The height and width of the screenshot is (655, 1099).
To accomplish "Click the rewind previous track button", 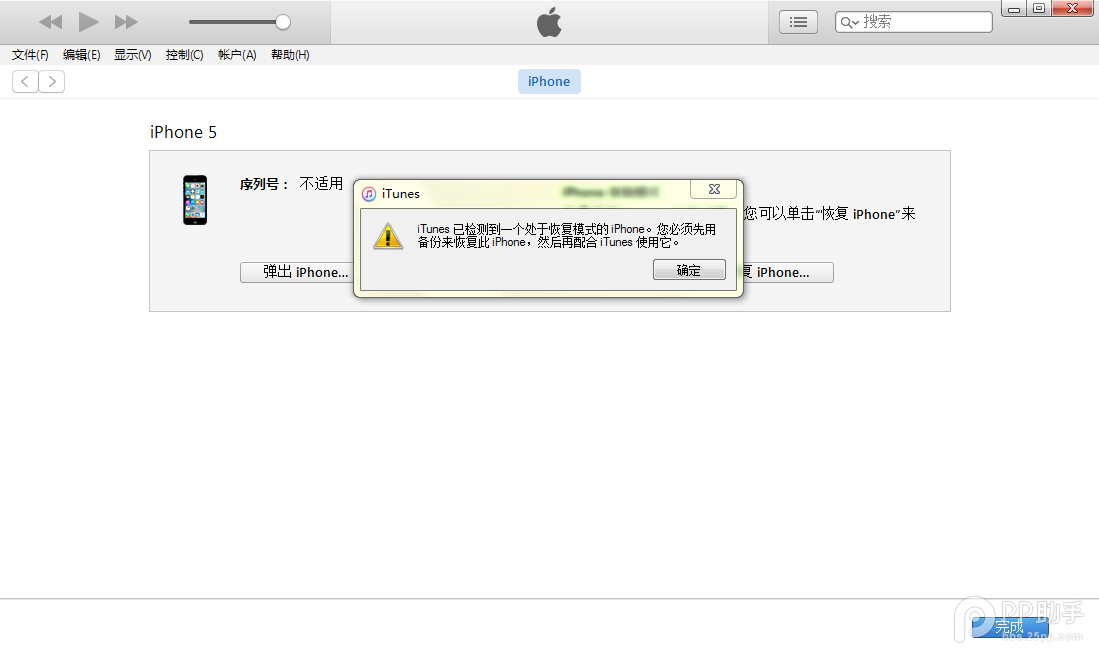I will pyautogui.click(x=50, y=22).
